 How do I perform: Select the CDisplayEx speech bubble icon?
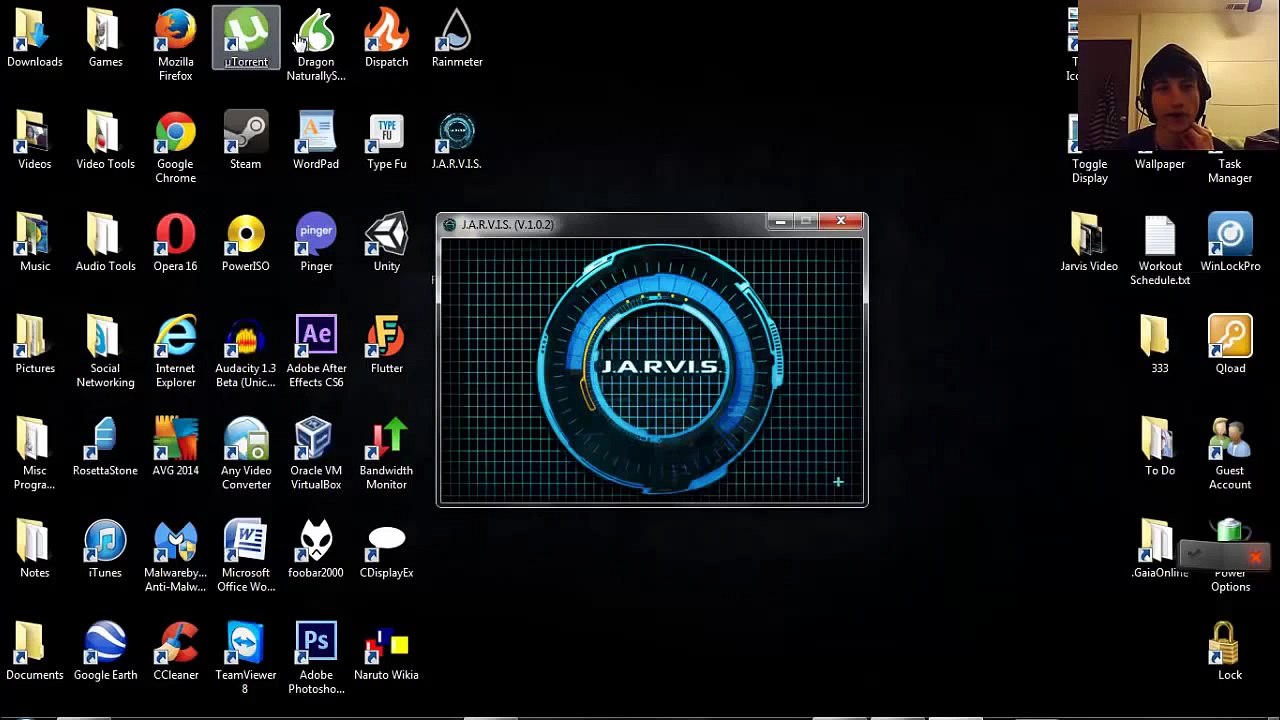click(x=386, y=548)
